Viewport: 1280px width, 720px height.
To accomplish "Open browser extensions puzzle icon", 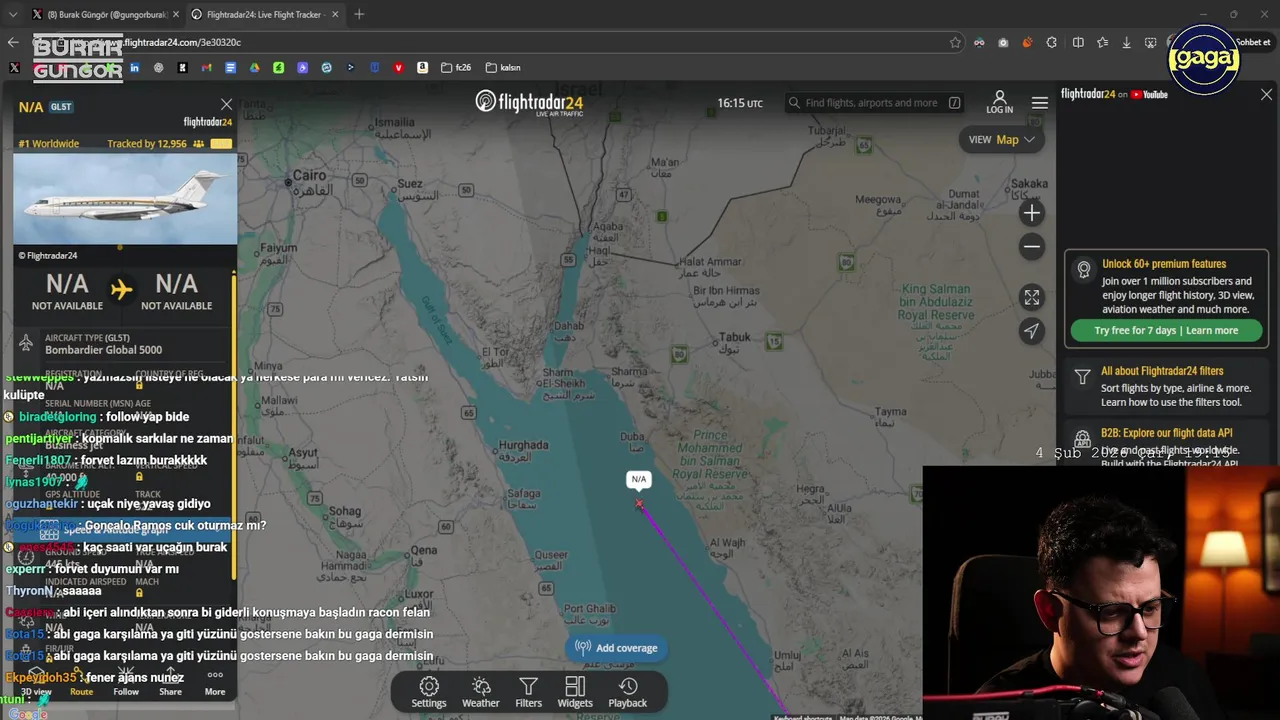I will [1052, 42].
